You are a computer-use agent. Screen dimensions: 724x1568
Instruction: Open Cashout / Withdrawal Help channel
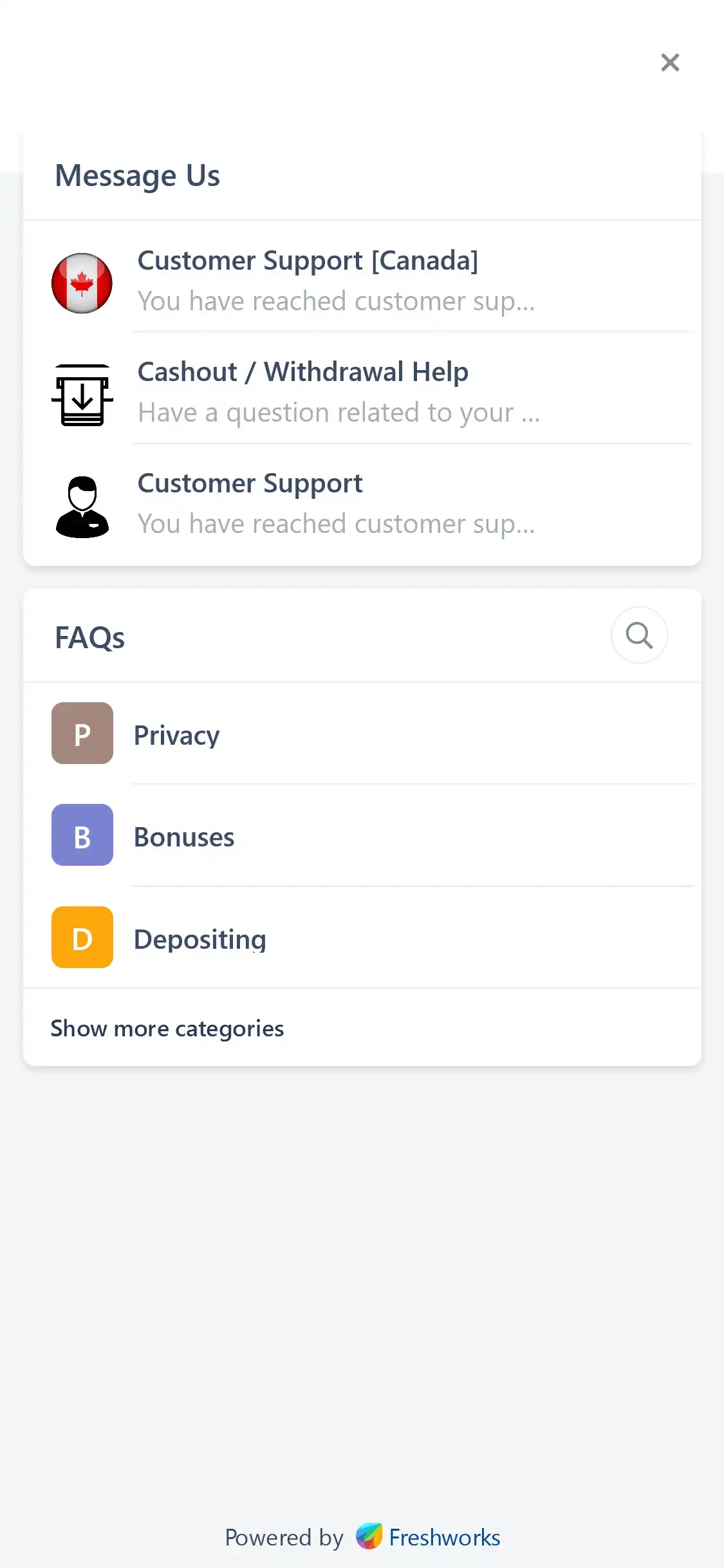coord(302,372)
